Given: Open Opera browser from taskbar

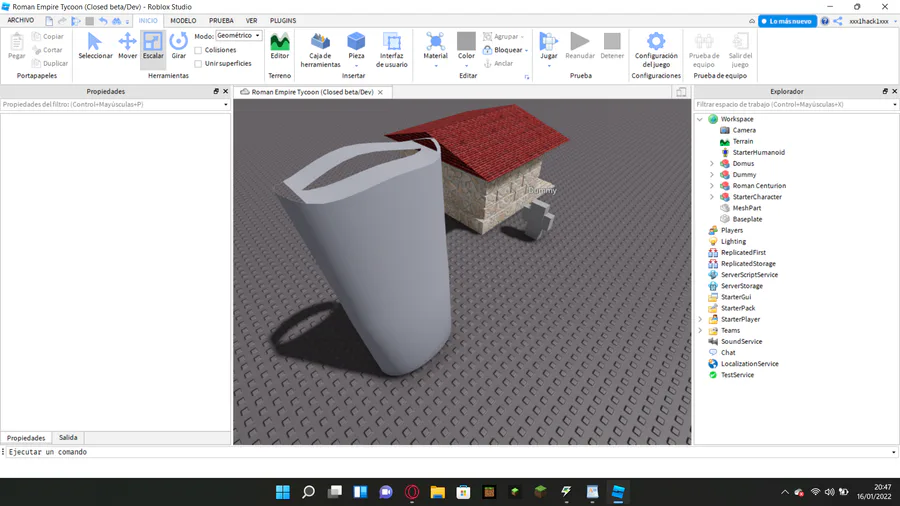Looking at the screenshot, I should tap(412, 492).
